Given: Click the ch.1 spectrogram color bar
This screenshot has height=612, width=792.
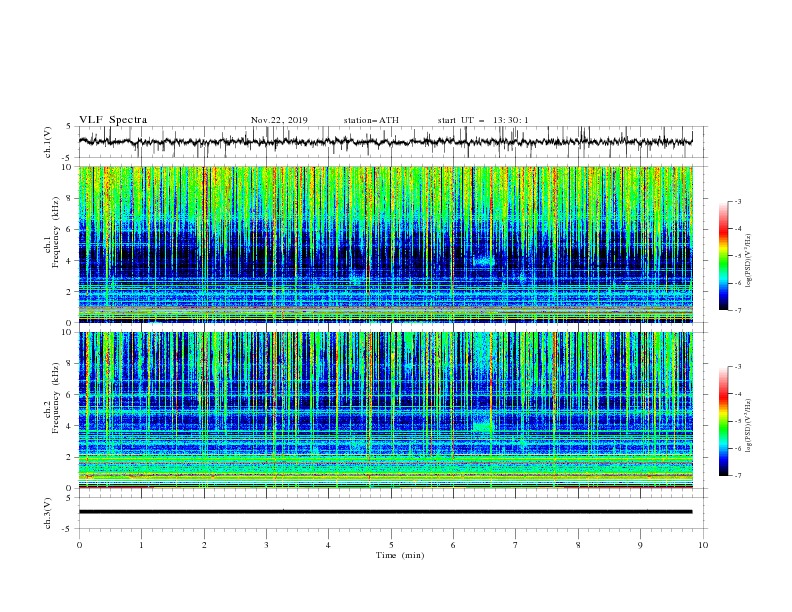Looking at the screenshot, I should 723,256.
